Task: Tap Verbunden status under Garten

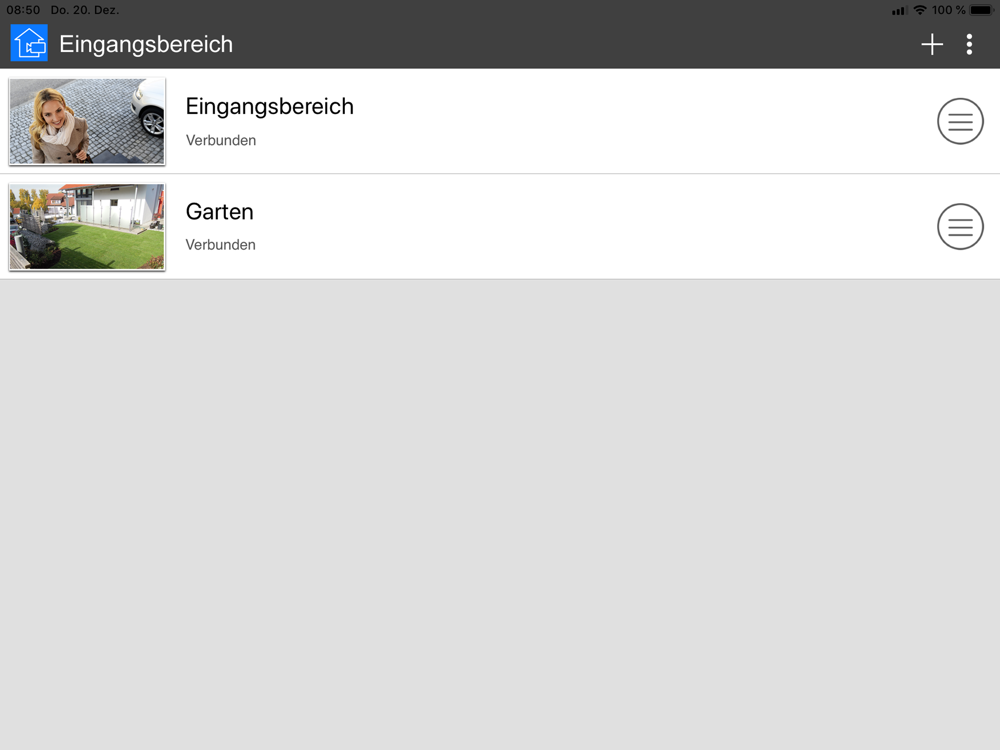Action: pyautogui.click(x=221, y=245)
